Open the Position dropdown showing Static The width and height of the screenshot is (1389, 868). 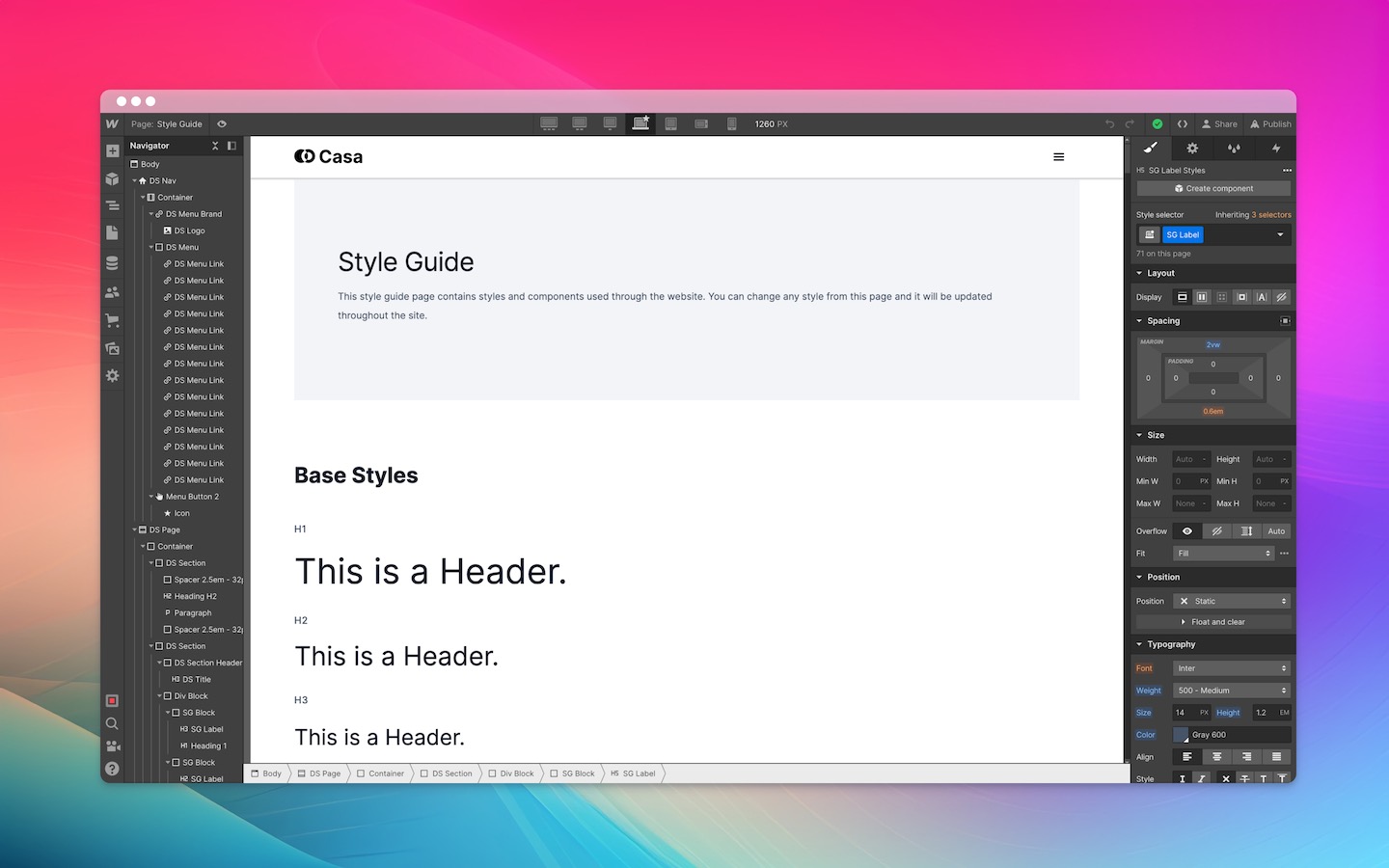[x=1233, y=601]
